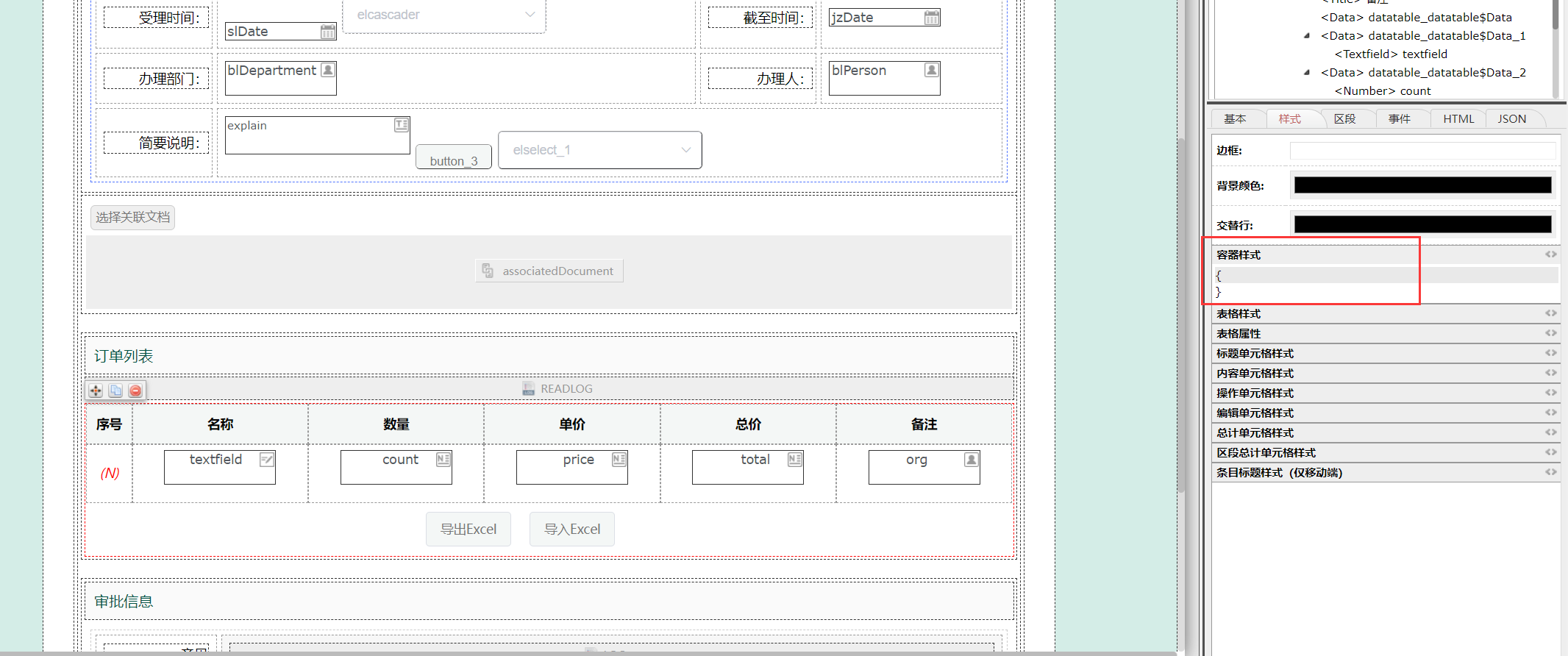Select the <Textfield> textfield tree row

pos(1391,54)
